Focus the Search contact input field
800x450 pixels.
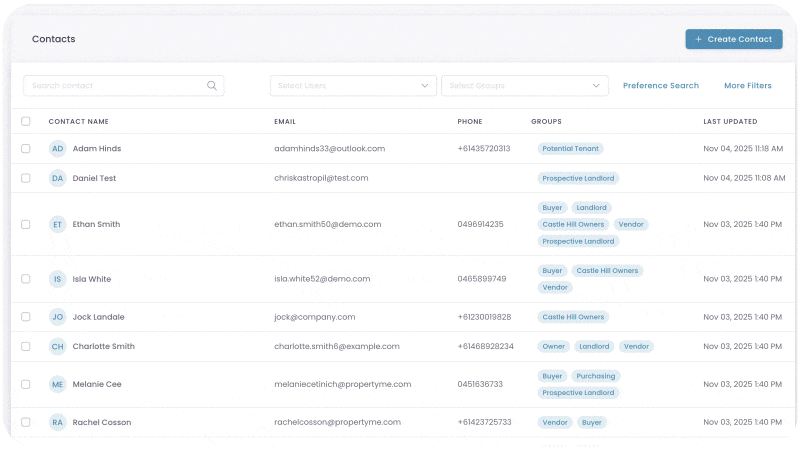(x=123, y=86)
